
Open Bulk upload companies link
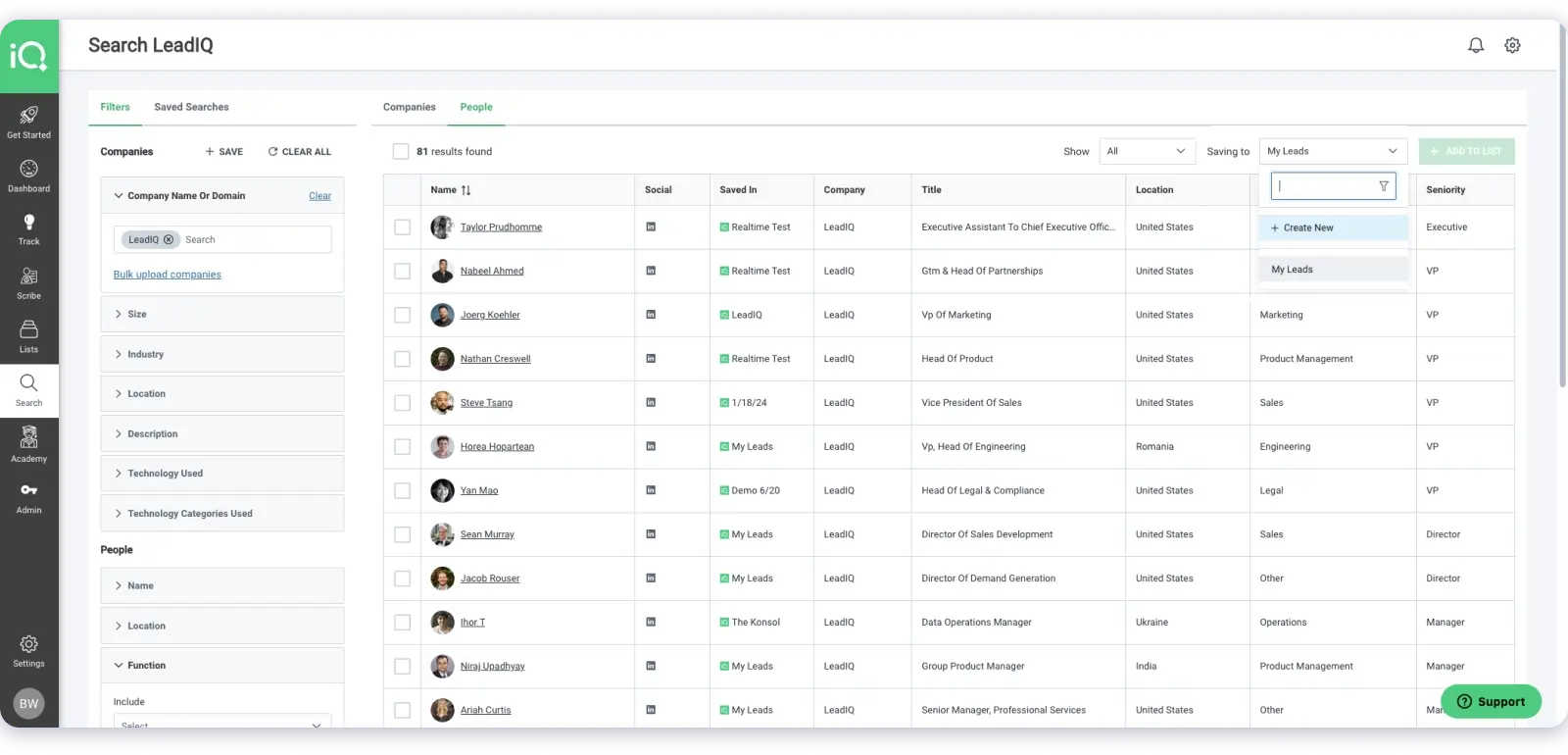(168, 275)
